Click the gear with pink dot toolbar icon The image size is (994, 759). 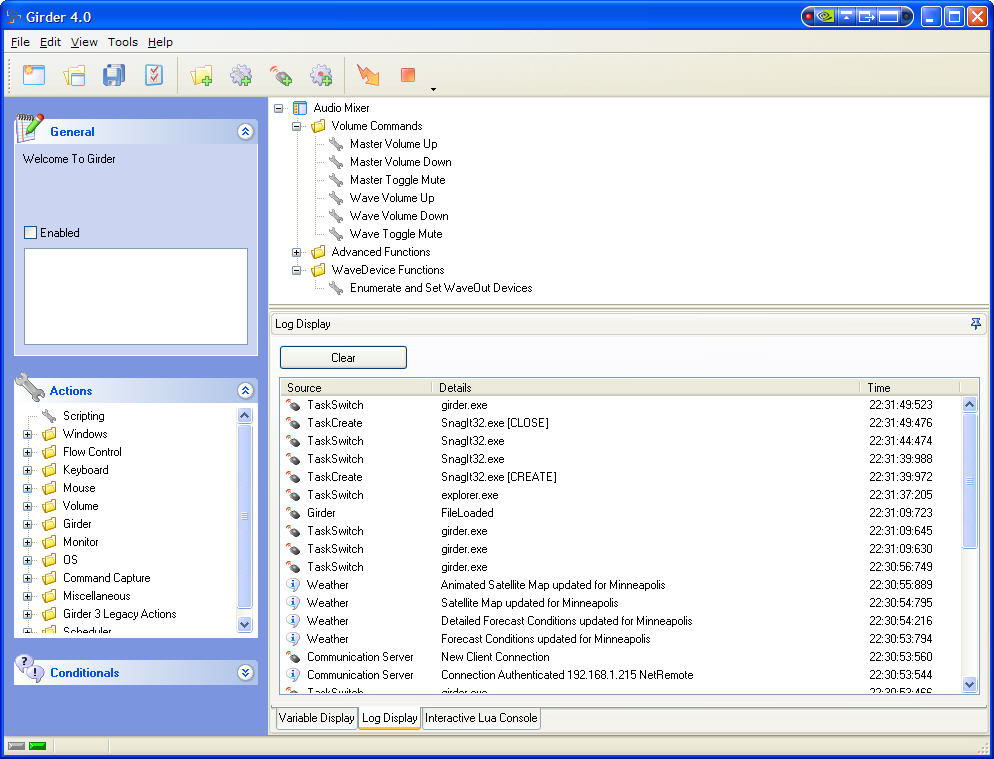(x=321, y=75)
